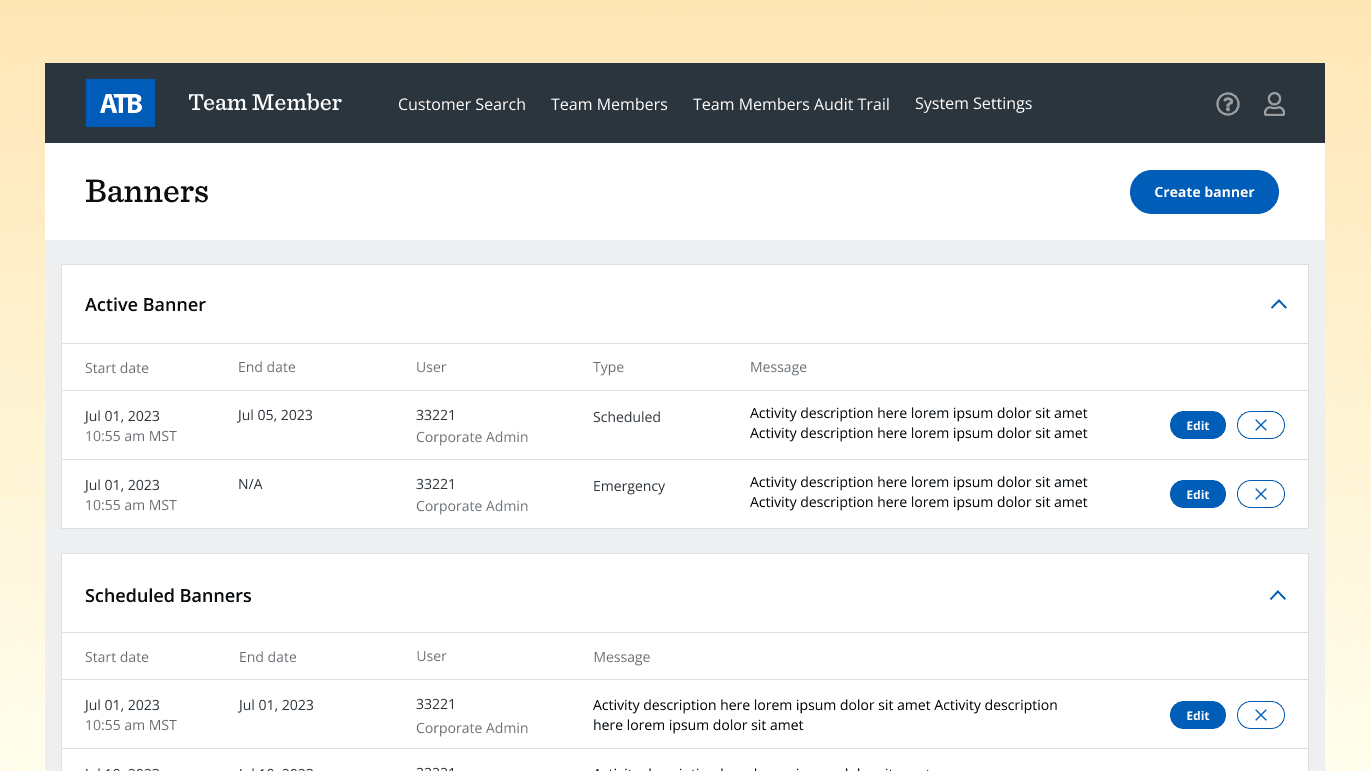
Task: Click the Type column header
Action: coord(608,367)
